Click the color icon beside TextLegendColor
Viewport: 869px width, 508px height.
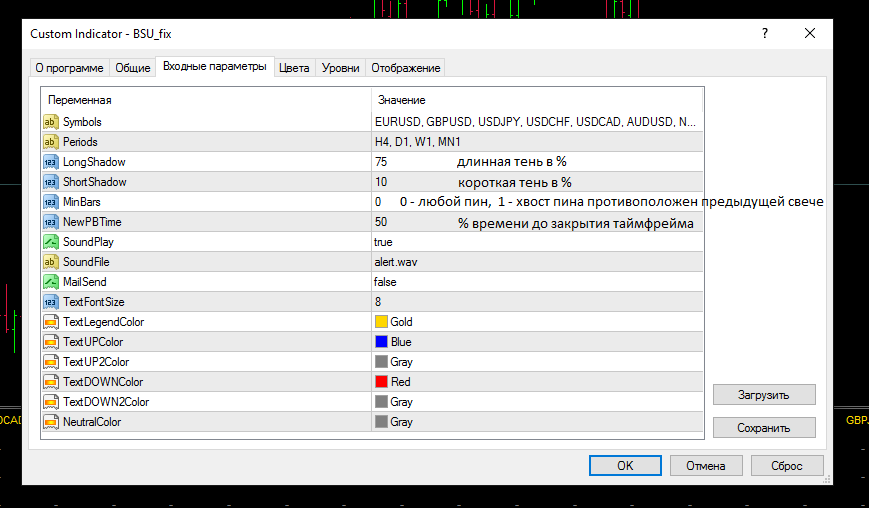point(50,321)
